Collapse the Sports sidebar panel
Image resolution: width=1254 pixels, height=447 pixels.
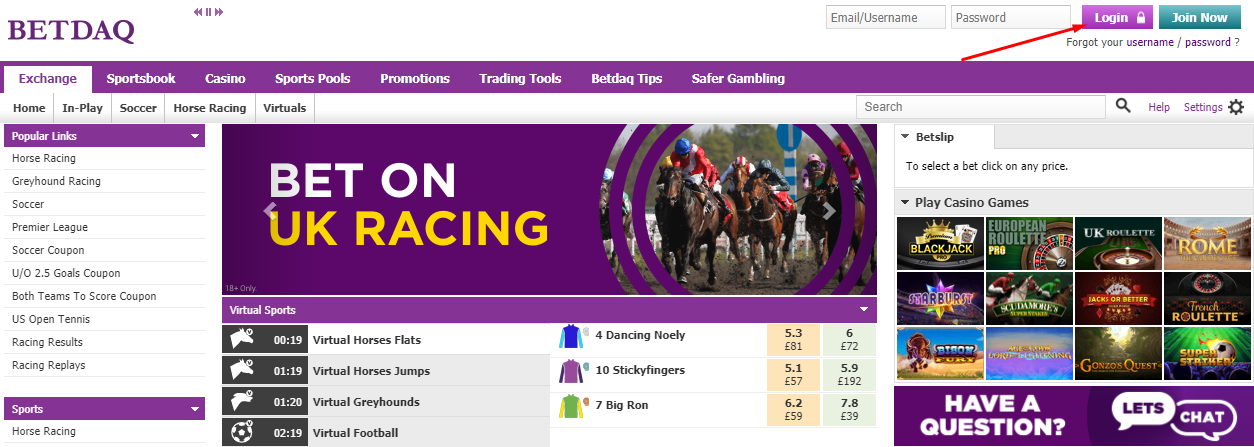click(195, 409)
